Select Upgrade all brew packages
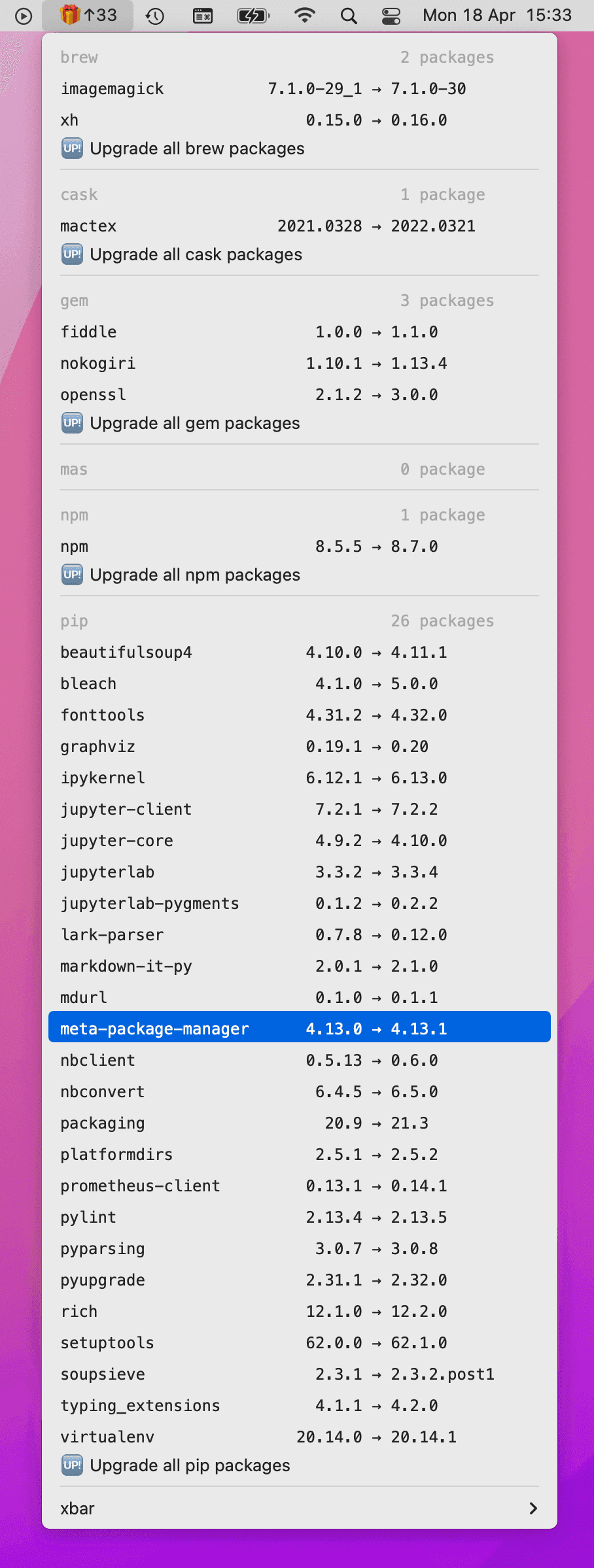Screen dimensions: 594x1568 click(x=300, y=148)
